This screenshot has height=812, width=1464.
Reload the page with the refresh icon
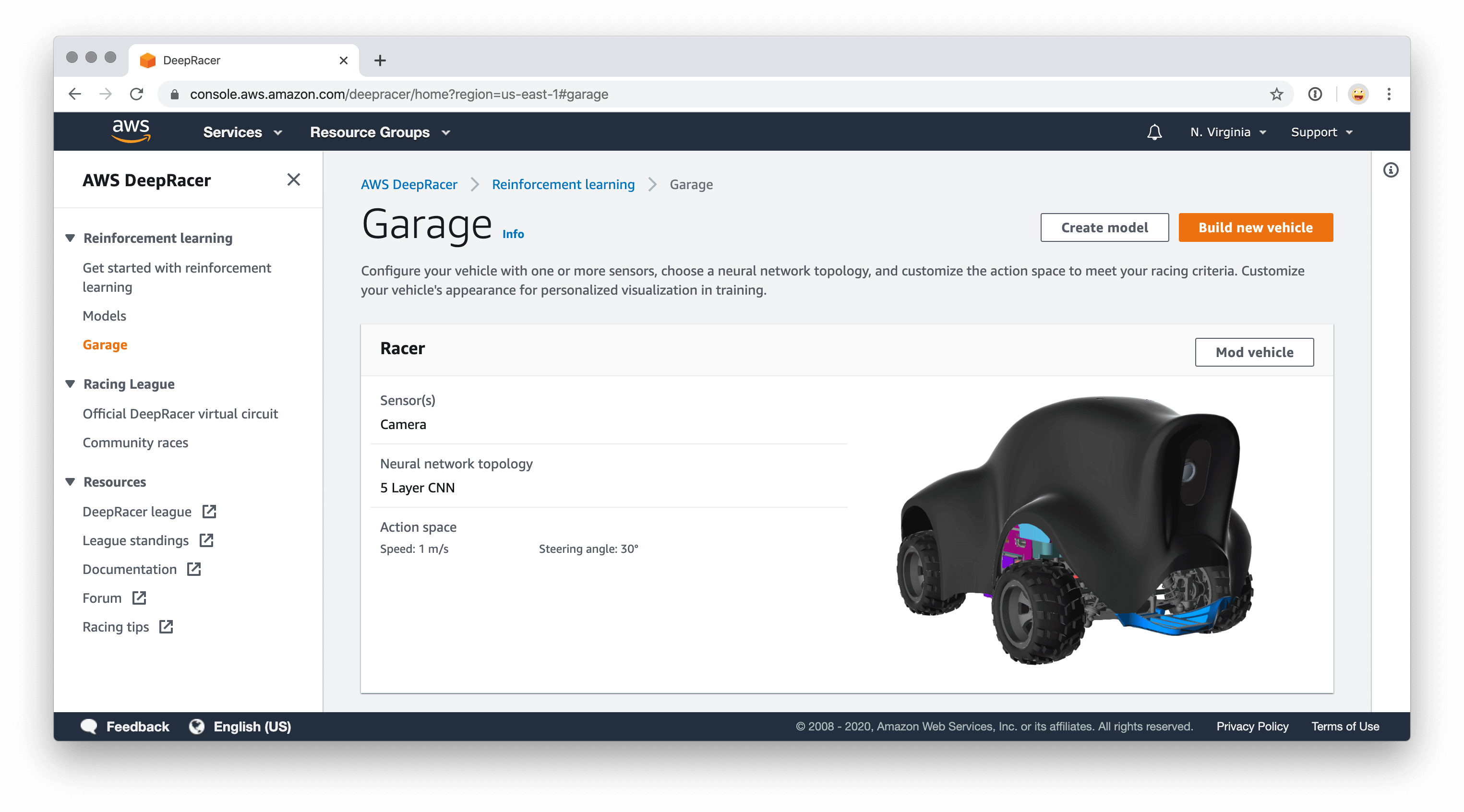(x=136, y=94)
